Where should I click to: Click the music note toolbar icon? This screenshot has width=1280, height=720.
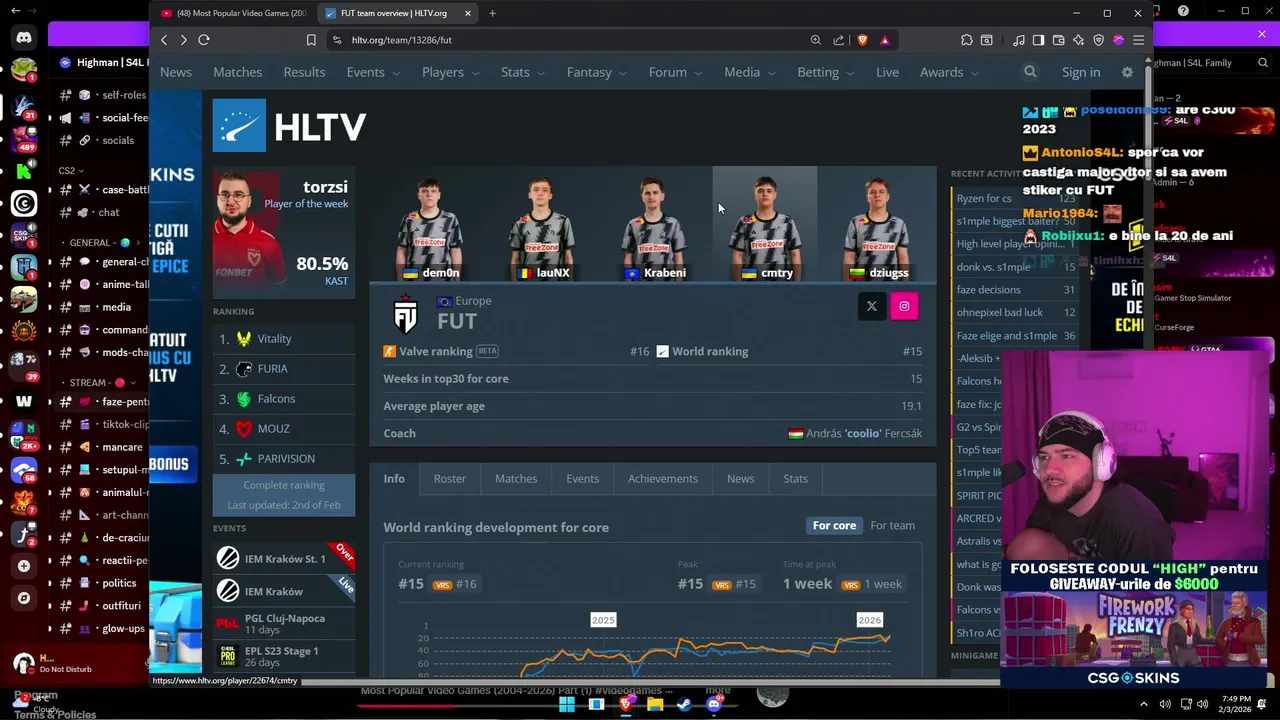point(1018,40)
